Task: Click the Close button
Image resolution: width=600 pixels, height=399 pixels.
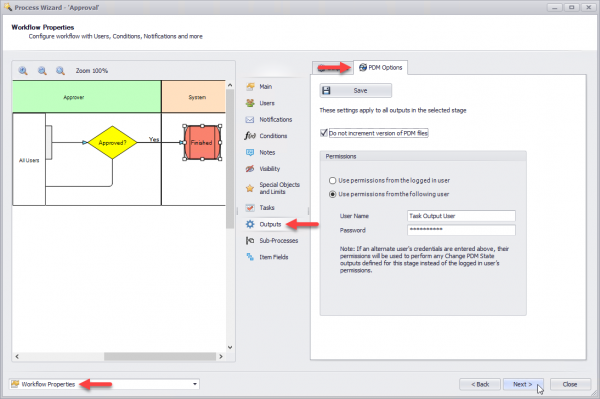Action: pos(570,384)
